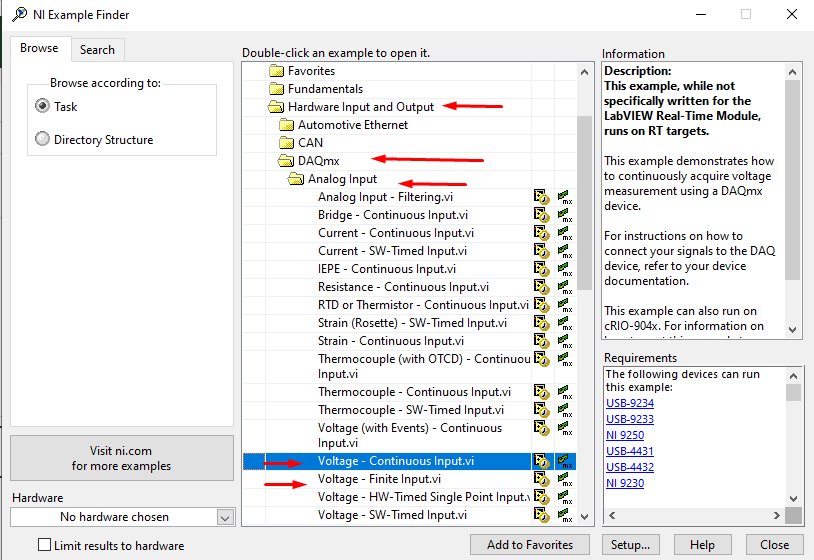Select Voltage - Finite Input.vi example

pyautogui.click(x=379, y=479)
